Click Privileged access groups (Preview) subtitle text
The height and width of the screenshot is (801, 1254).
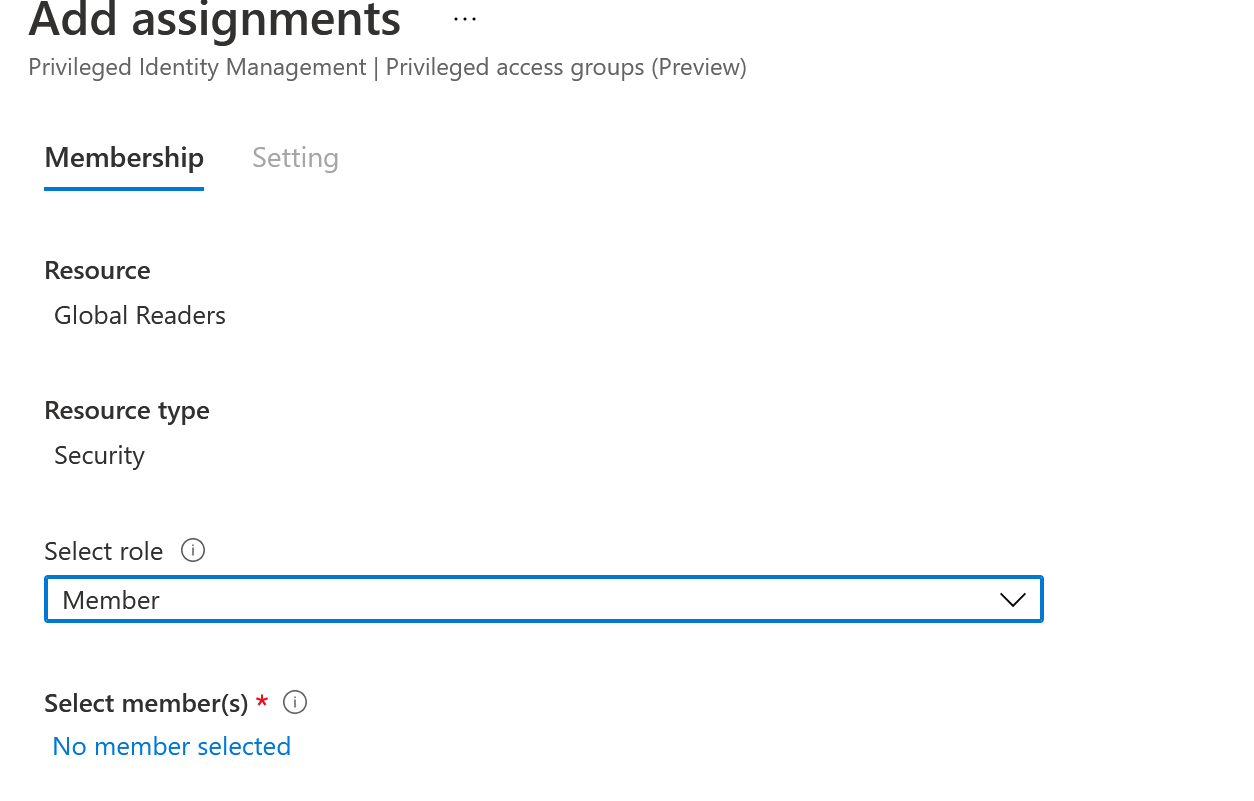566,67
